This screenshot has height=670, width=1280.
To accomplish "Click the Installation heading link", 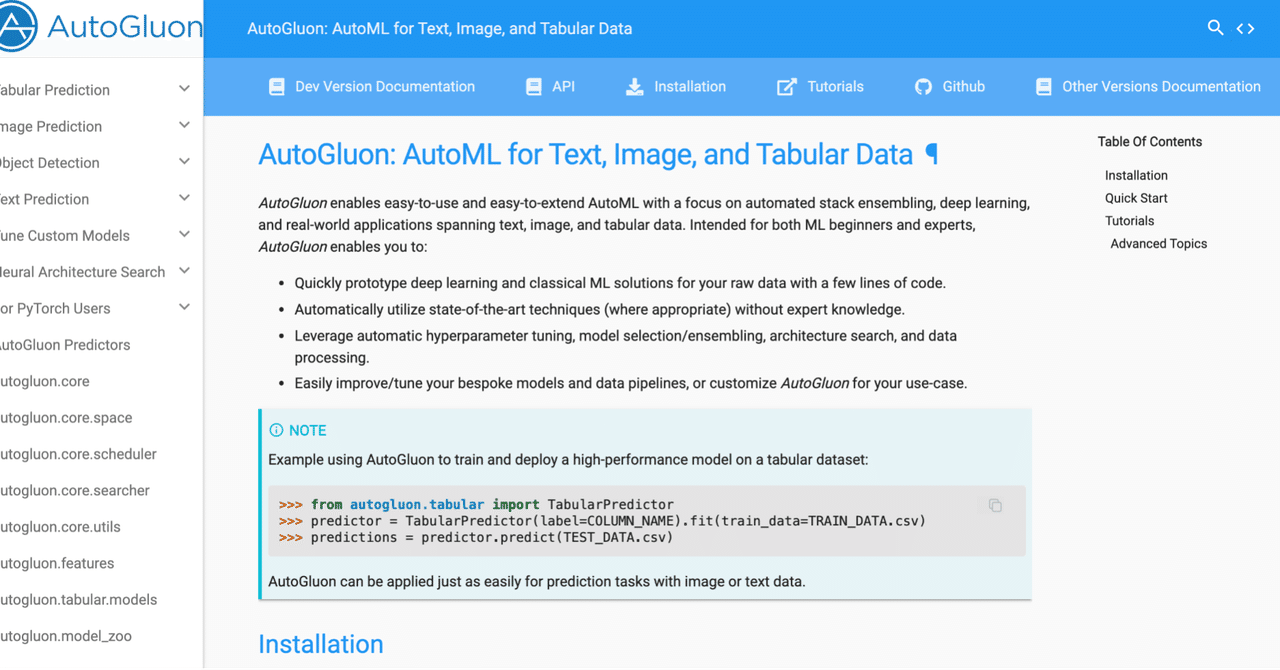I will 320,644.
